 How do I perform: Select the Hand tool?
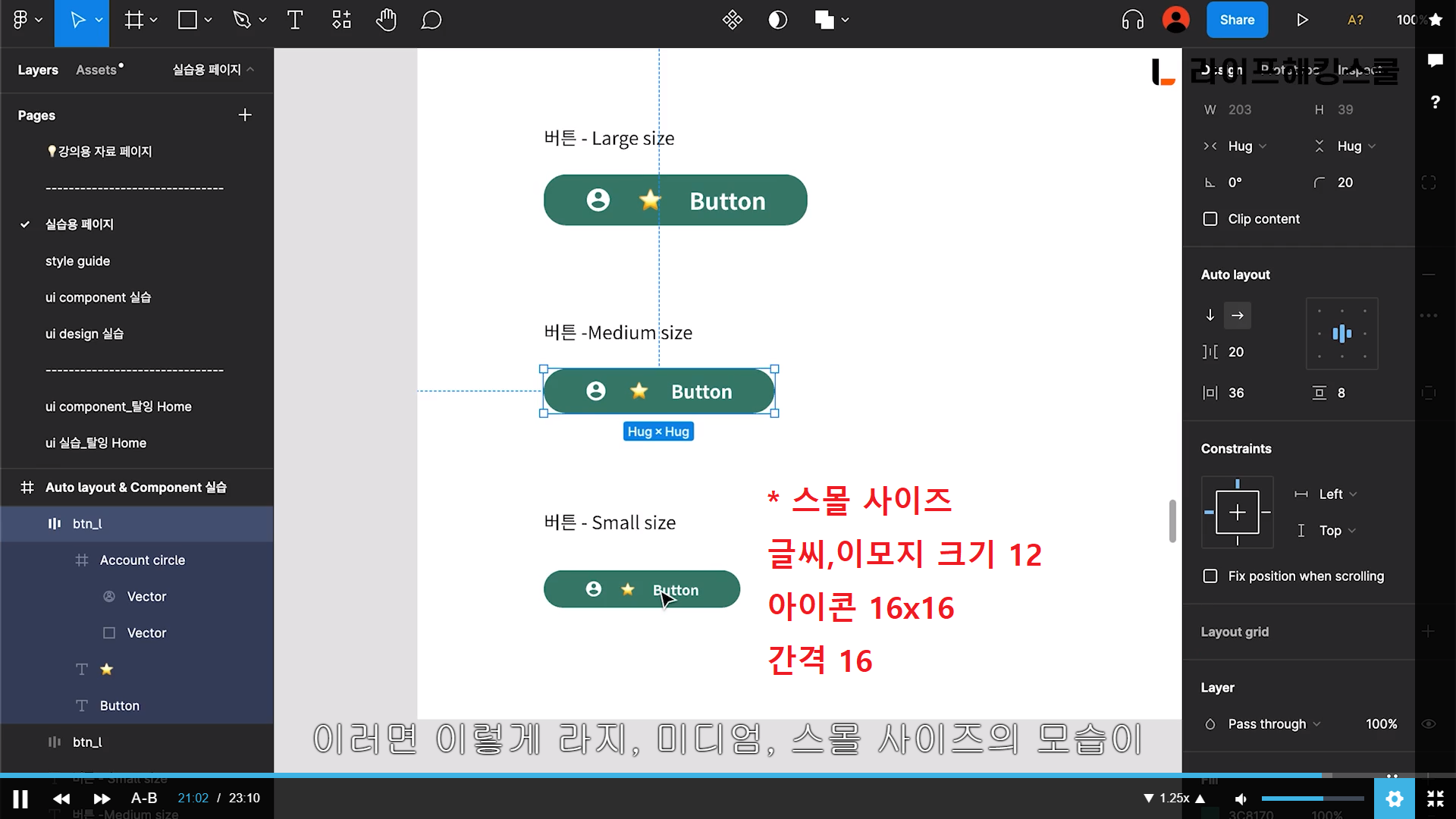(386, 20)
